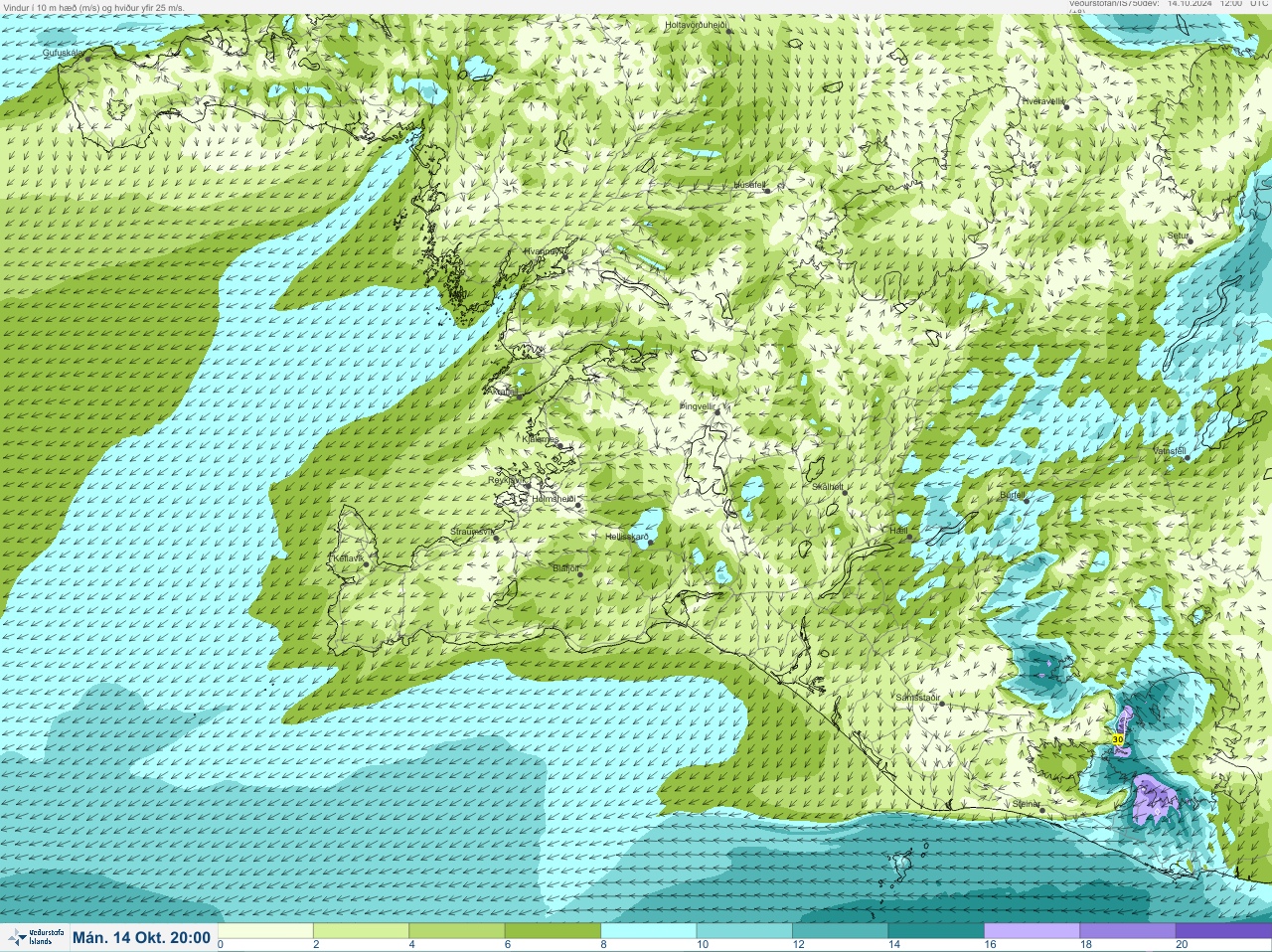Pick the 2–4 m/s light green swatch
This screenshot has width=1272, height=952.
click(361, 931)
